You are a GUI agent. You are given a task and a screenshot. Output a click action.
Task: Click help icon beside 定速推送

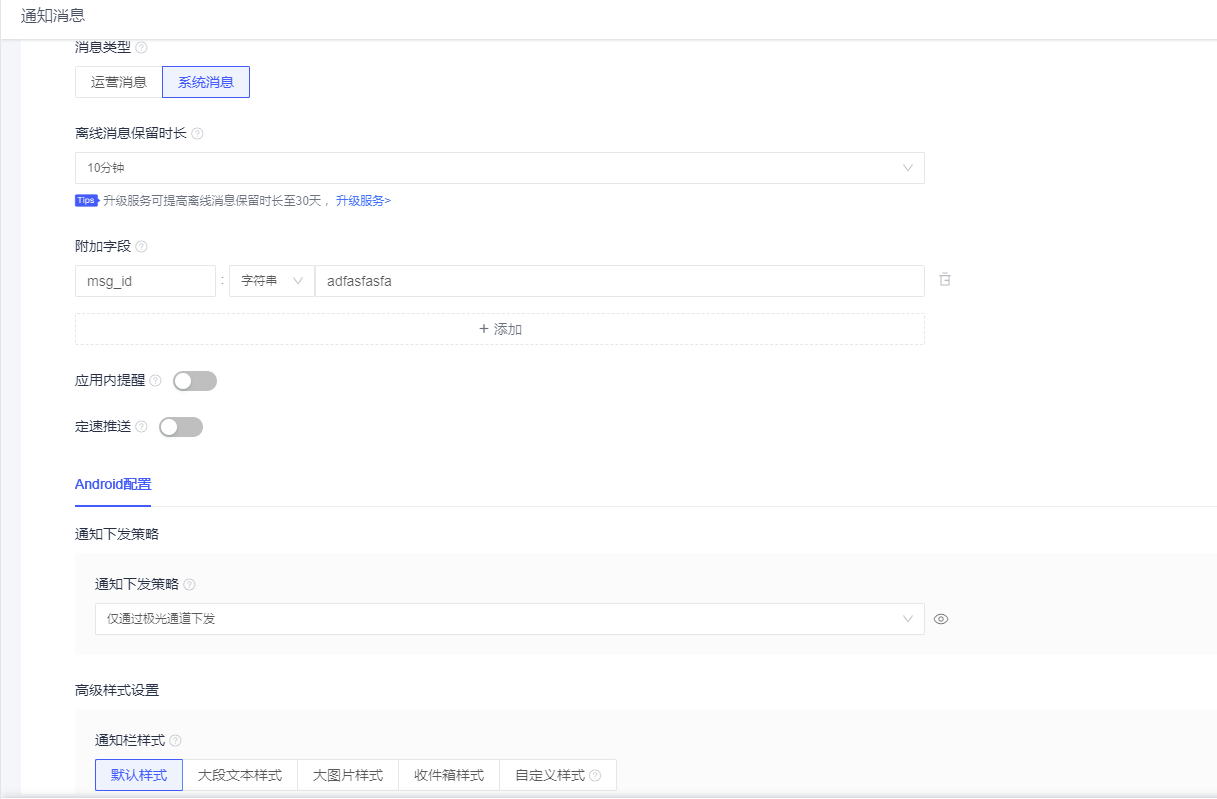pyautogui.click(x=141, y=427)
